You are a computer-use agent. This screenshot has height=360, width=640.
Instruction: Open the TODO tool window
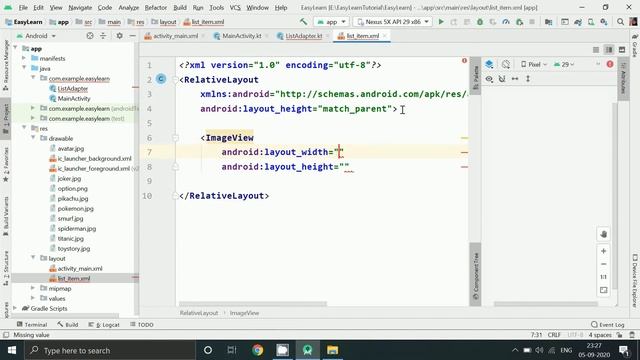pyautogui.click(x=142, y=324)
